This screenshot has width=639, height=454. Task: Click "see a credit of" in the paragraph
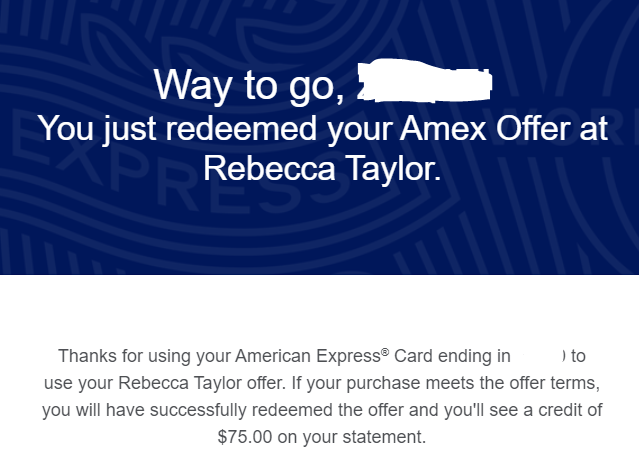click(546, 410)
